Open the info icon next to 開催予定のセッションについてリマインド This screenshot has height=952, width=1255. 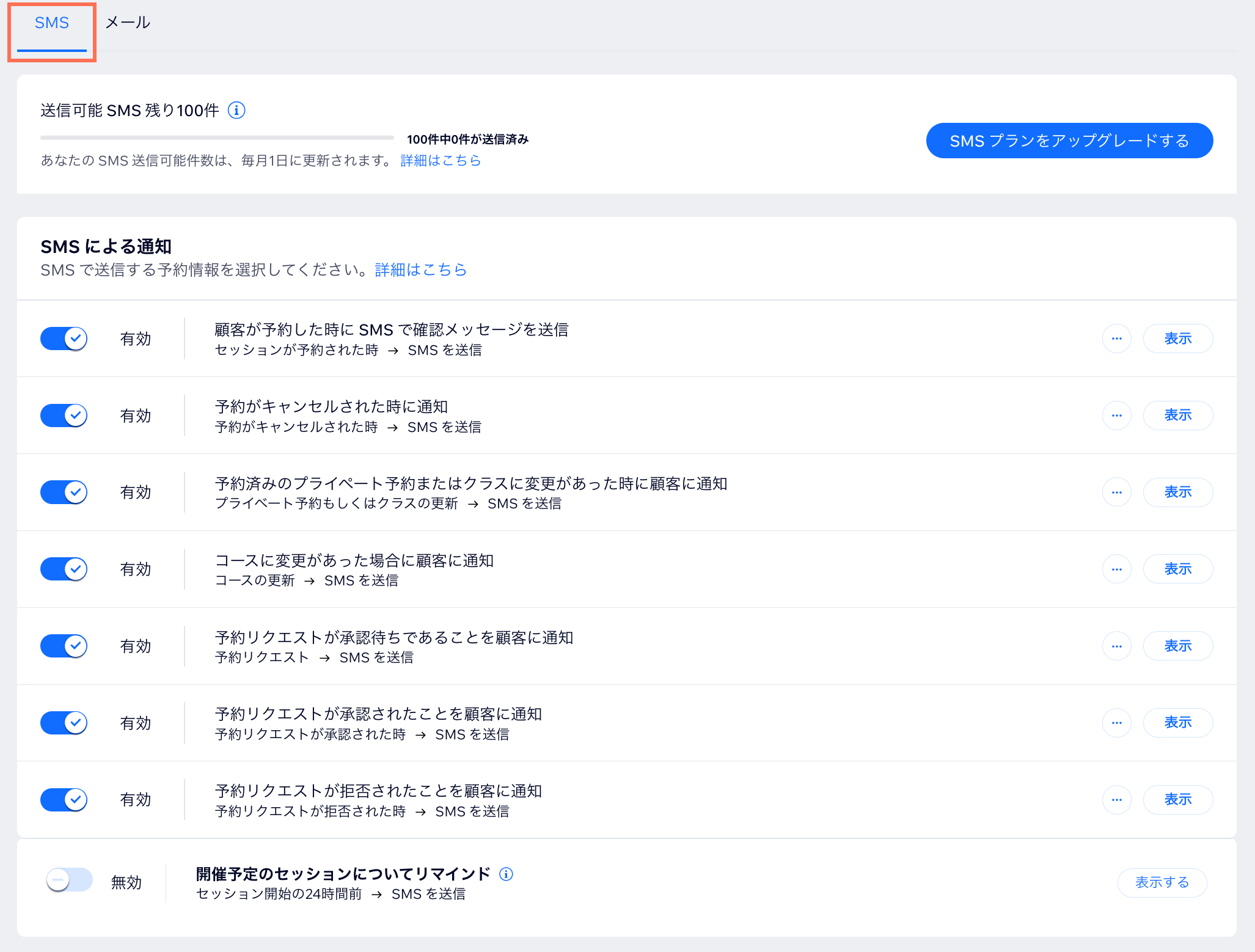[506, 874]
